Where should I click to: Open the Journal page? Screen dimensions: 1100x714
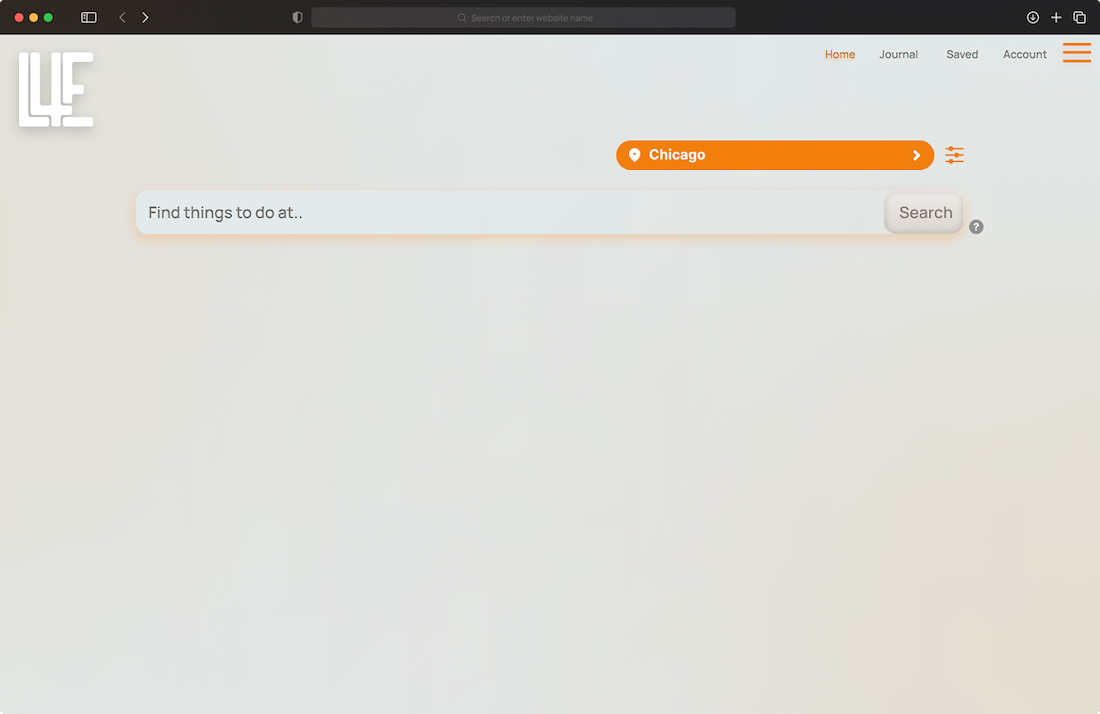[x=898, y=54]
